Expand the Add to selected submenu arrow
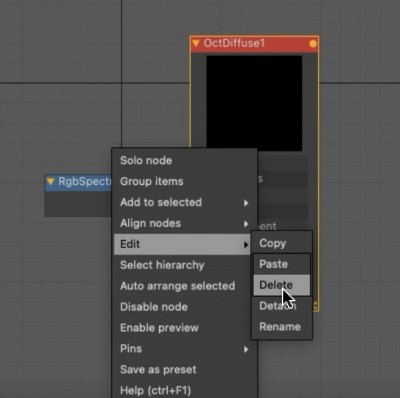The width and height of the screenshot is (400, 398). click(246, 203)
